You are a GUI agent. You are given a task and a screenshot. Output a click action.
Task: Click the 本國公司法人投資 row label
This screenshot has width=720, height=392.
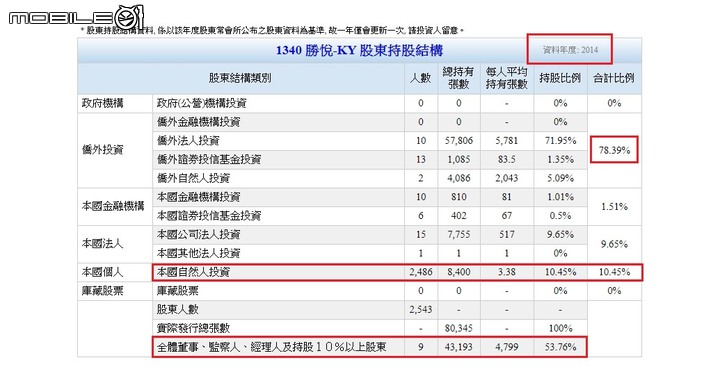click(x=198, y=235)
